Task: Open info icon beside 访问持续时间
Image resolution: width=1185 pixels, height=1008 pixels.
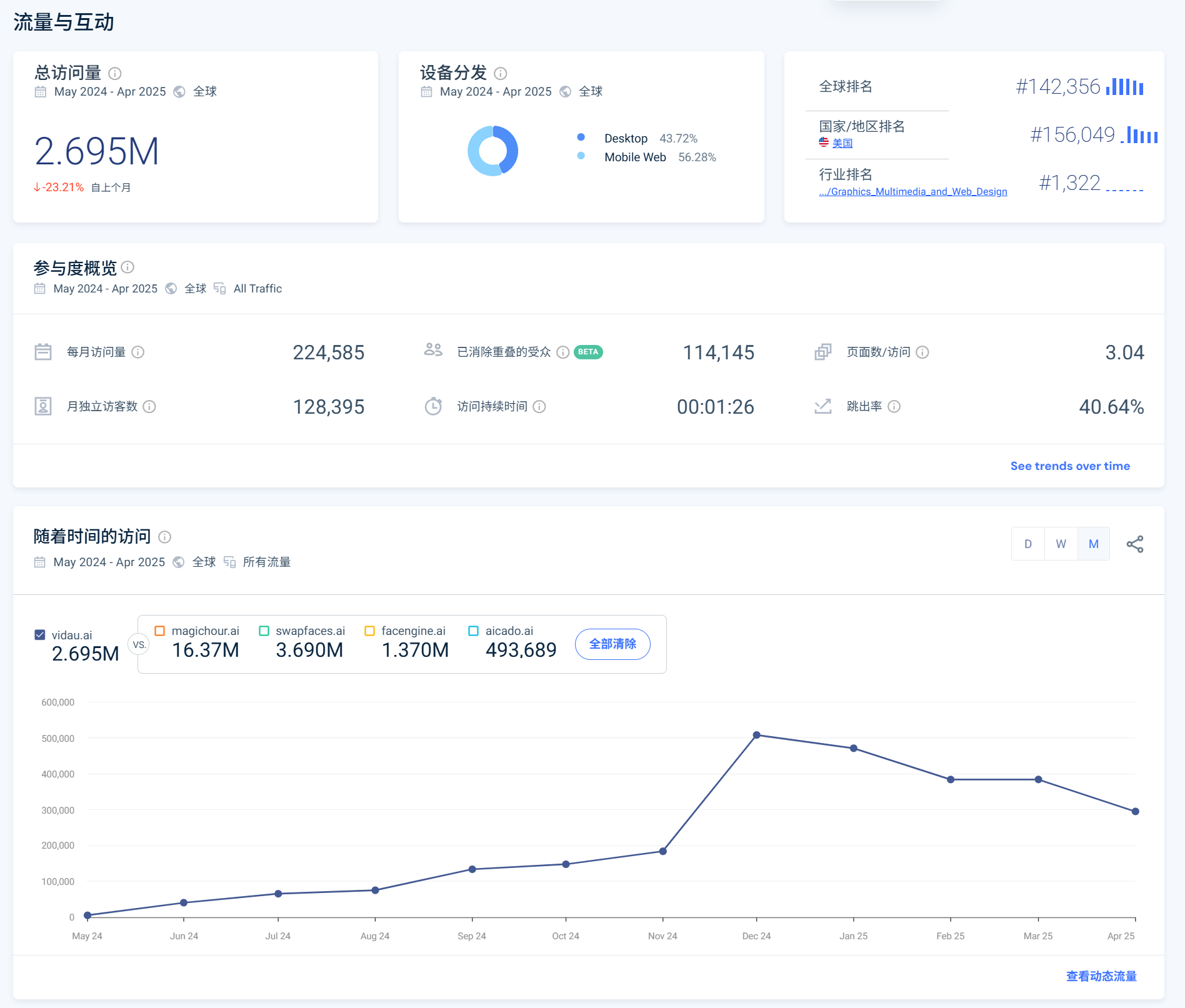Action: [539, 407]
